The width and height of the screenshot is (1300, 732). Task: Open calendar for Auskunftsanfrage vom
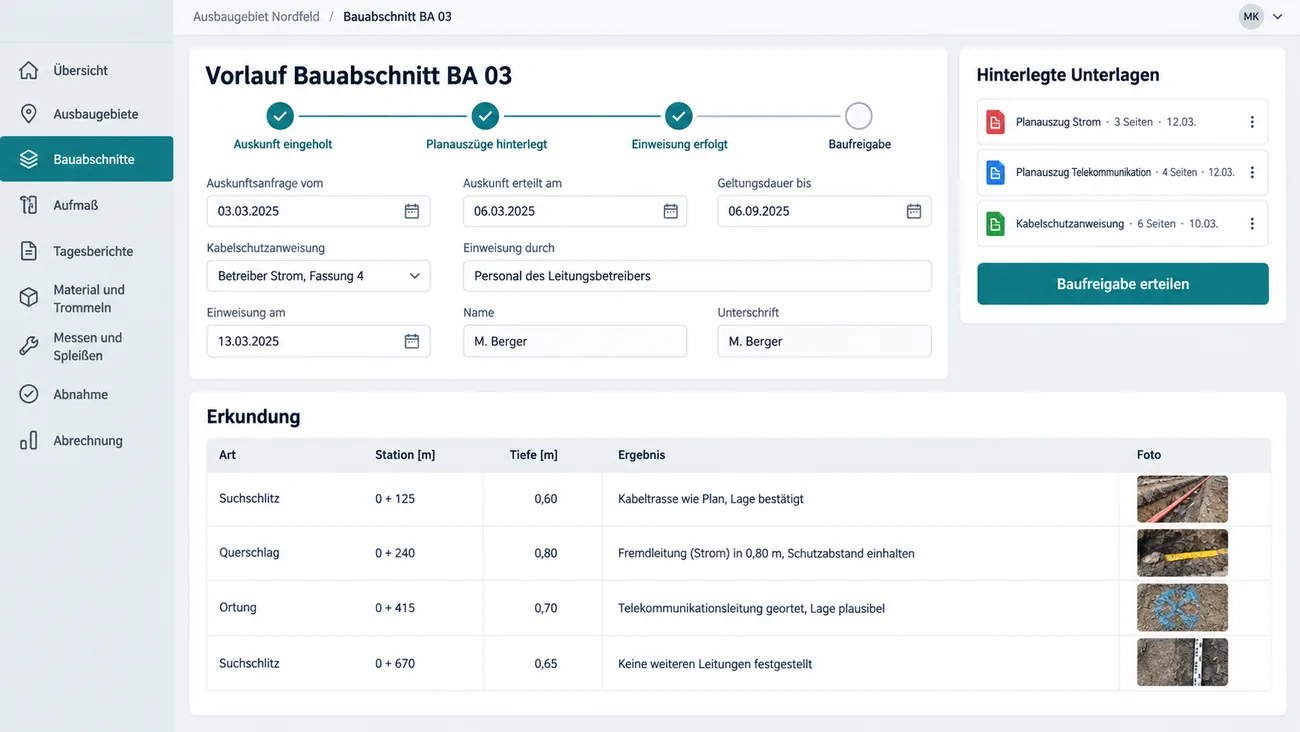click(411, 211)
